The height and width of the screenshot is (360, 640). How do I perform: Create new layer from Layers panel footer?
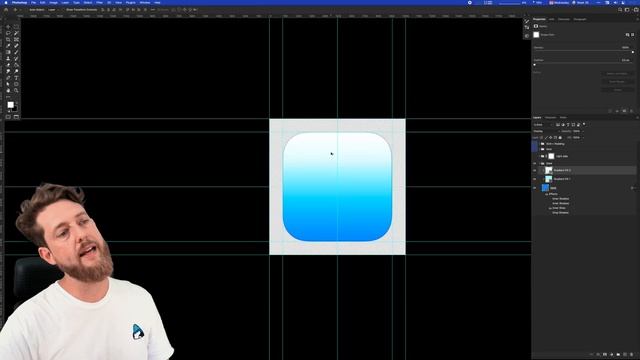pos(625,354)
